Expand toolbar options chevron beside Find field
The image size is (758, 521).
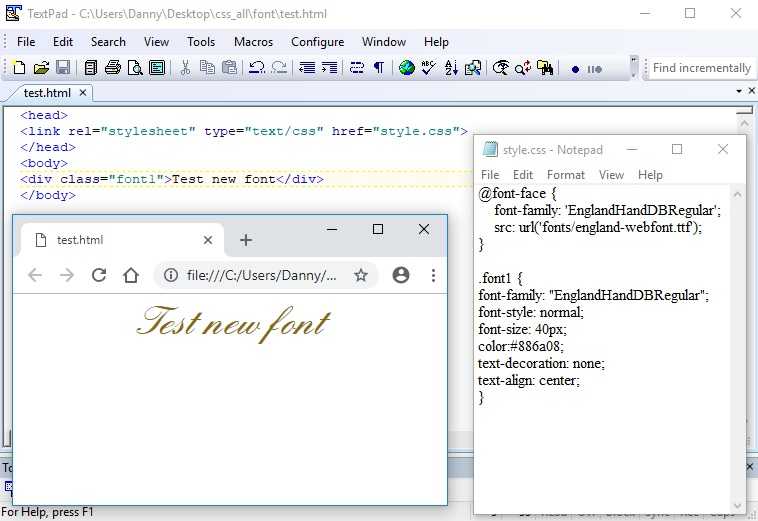634,67
